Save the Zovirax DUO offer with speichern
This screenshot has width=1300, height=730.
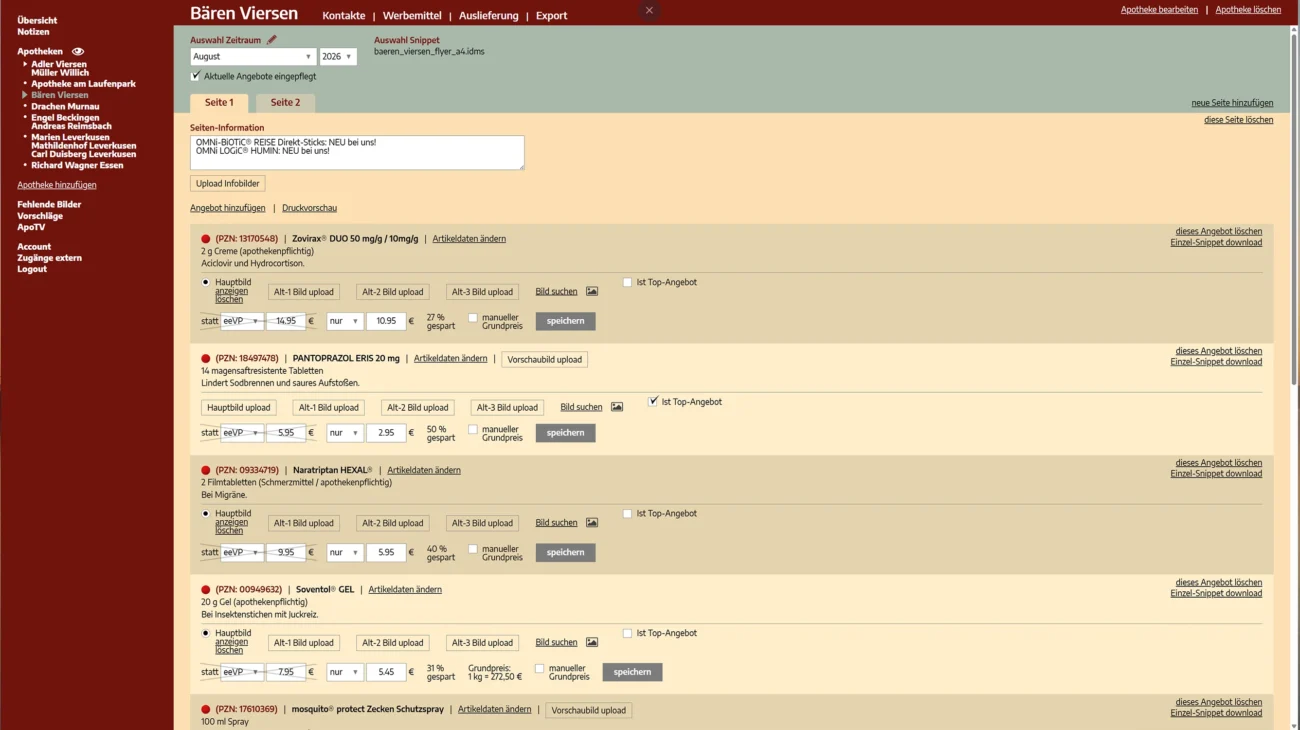click(565, 321)
